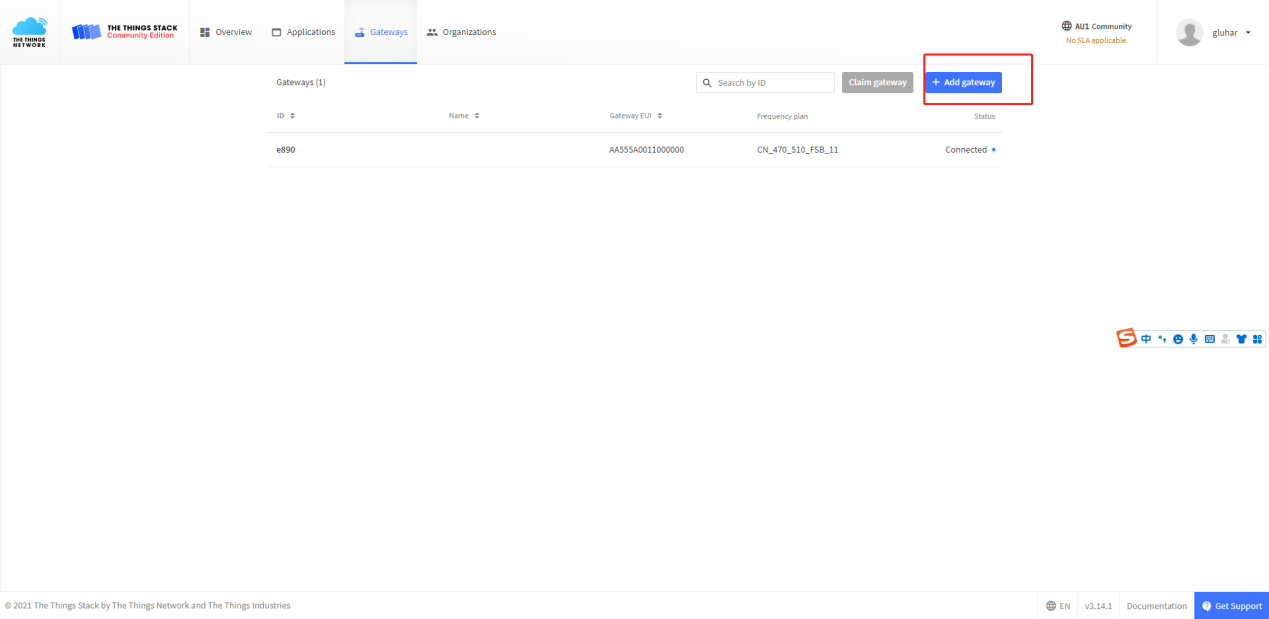Toggle Sogou Chinese/English input mode
This screenshot has width=1269, height=619.
tap(1146, 339)
